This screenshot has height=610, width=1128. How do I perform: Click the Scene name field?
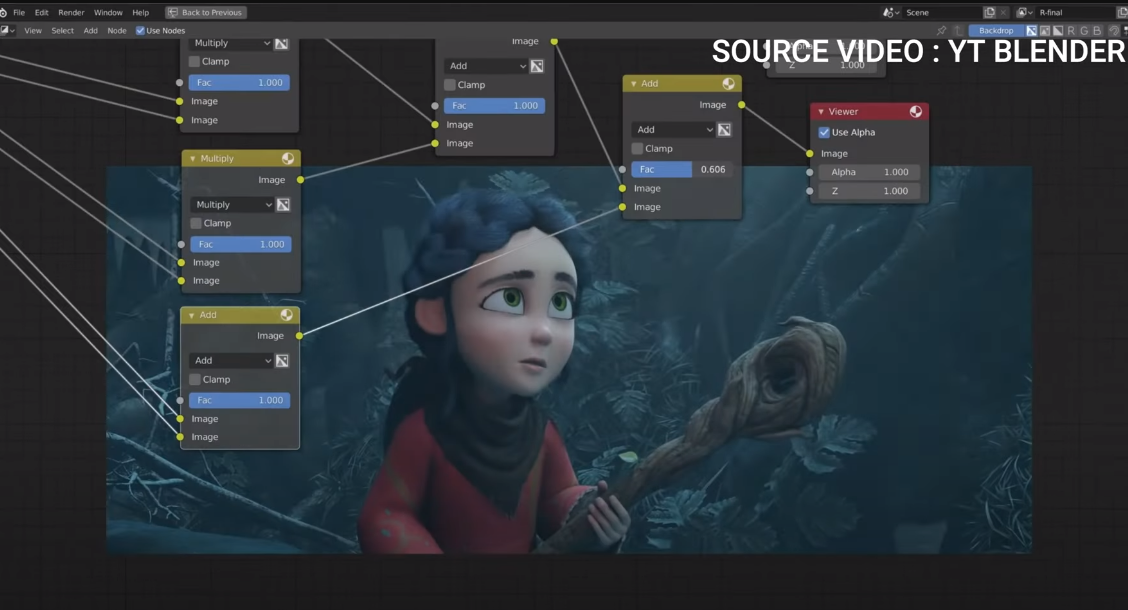[x=941, y=12]
